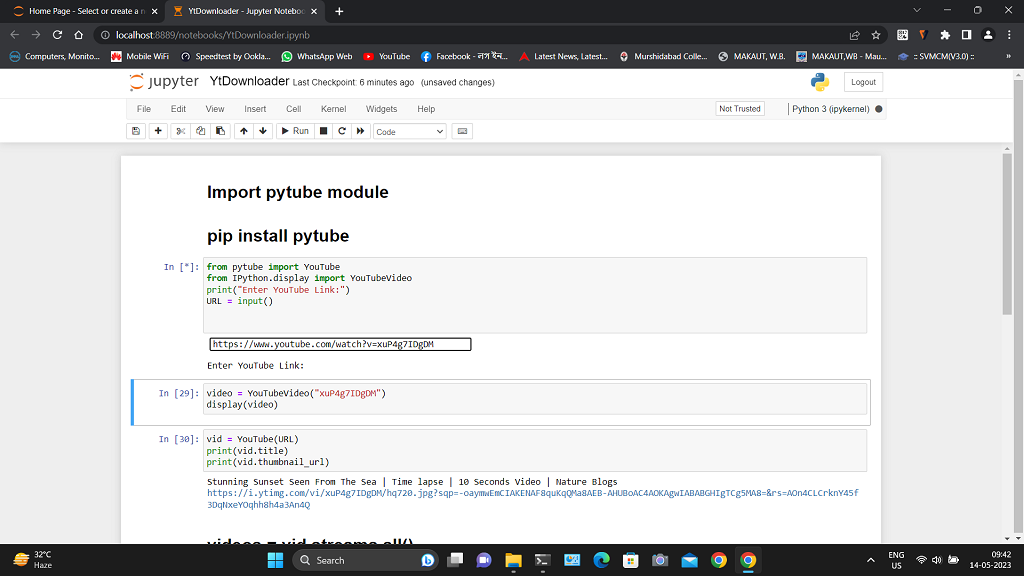Viewport: 1024px width, 576px height.
Task: Move selected cell down with arrow icon
Action: (263, 131)
